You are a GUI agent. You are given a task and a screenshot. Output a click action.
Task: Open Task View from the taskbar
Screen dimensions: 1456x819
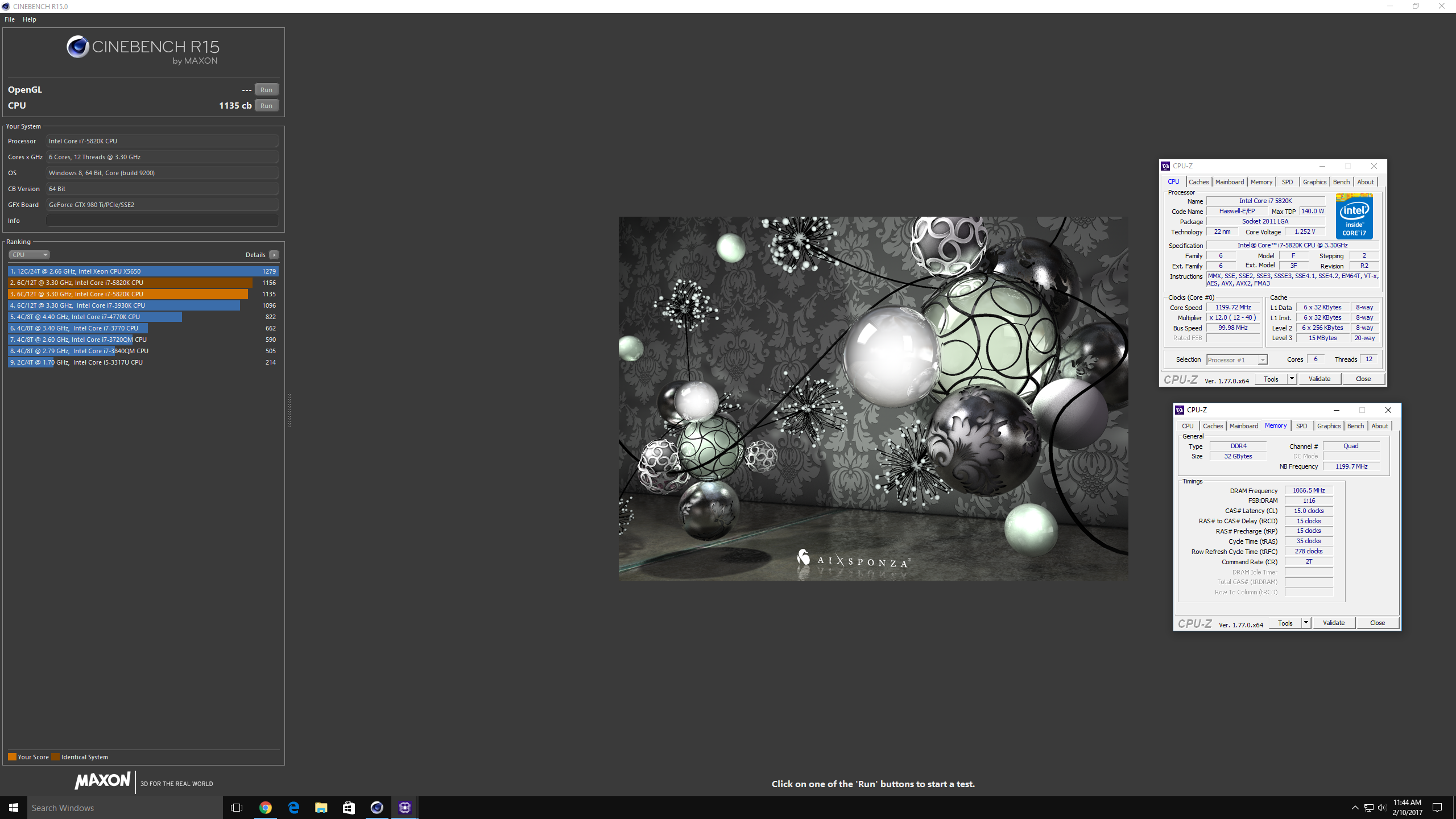point(237,808)
